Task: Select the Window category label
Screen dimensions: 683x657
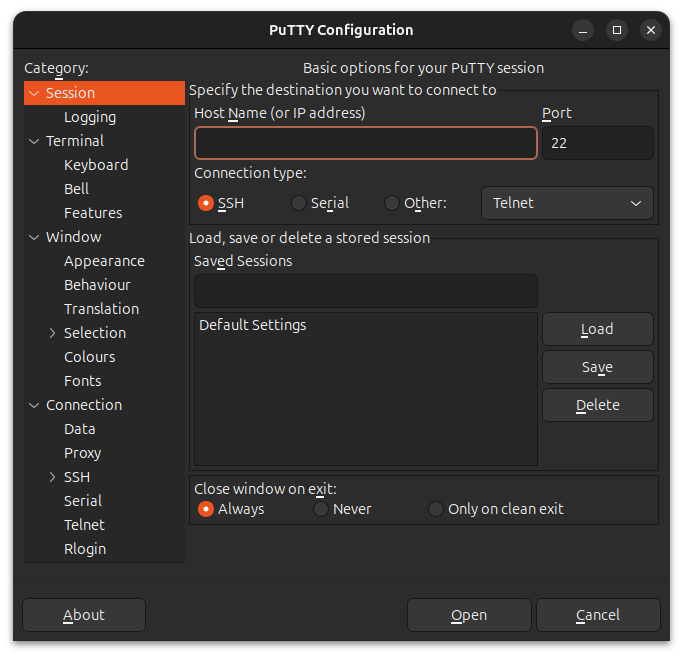Action: point(74,237)
